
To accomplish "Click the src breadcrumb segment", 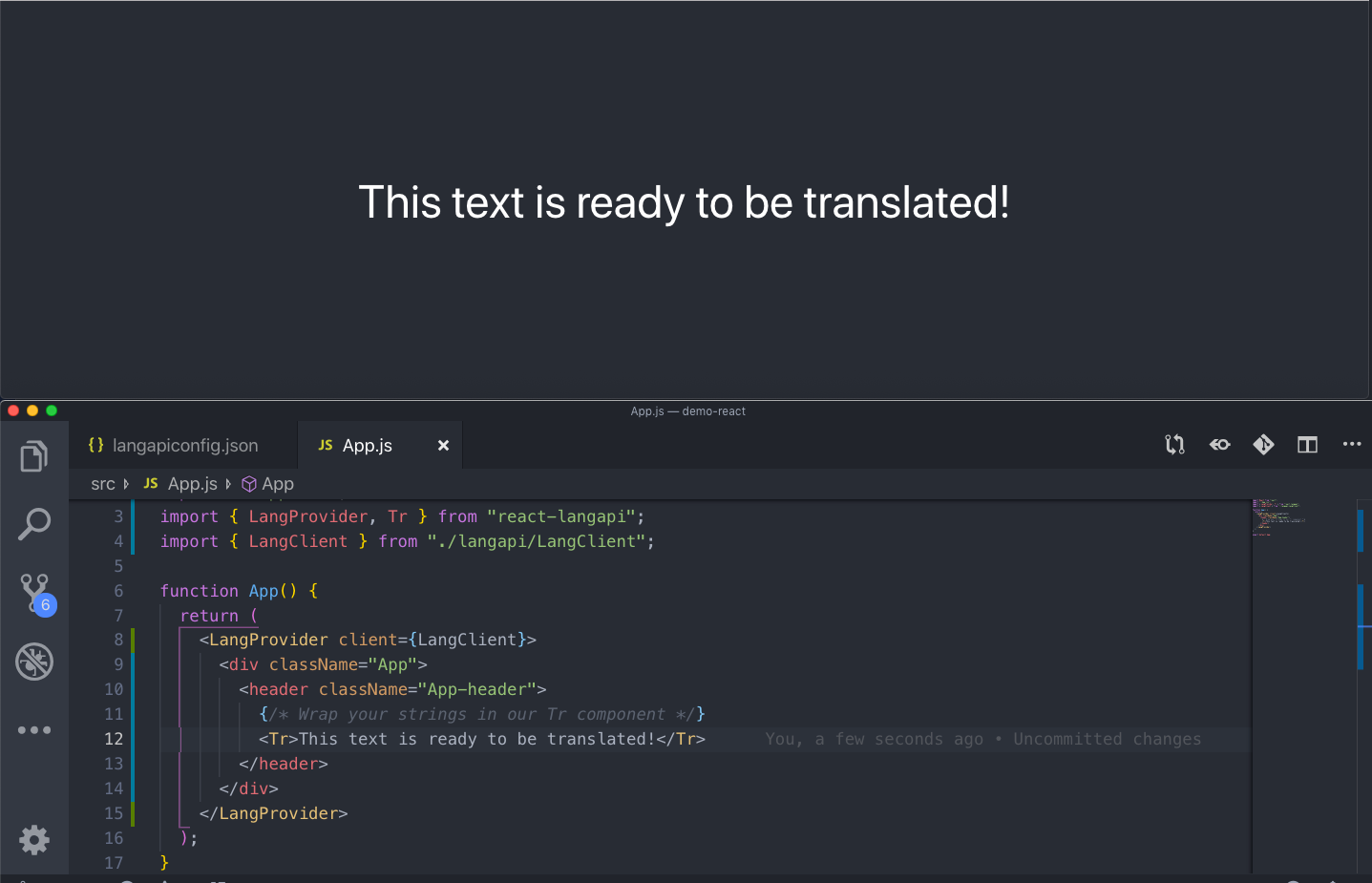I will pos(103,484).
